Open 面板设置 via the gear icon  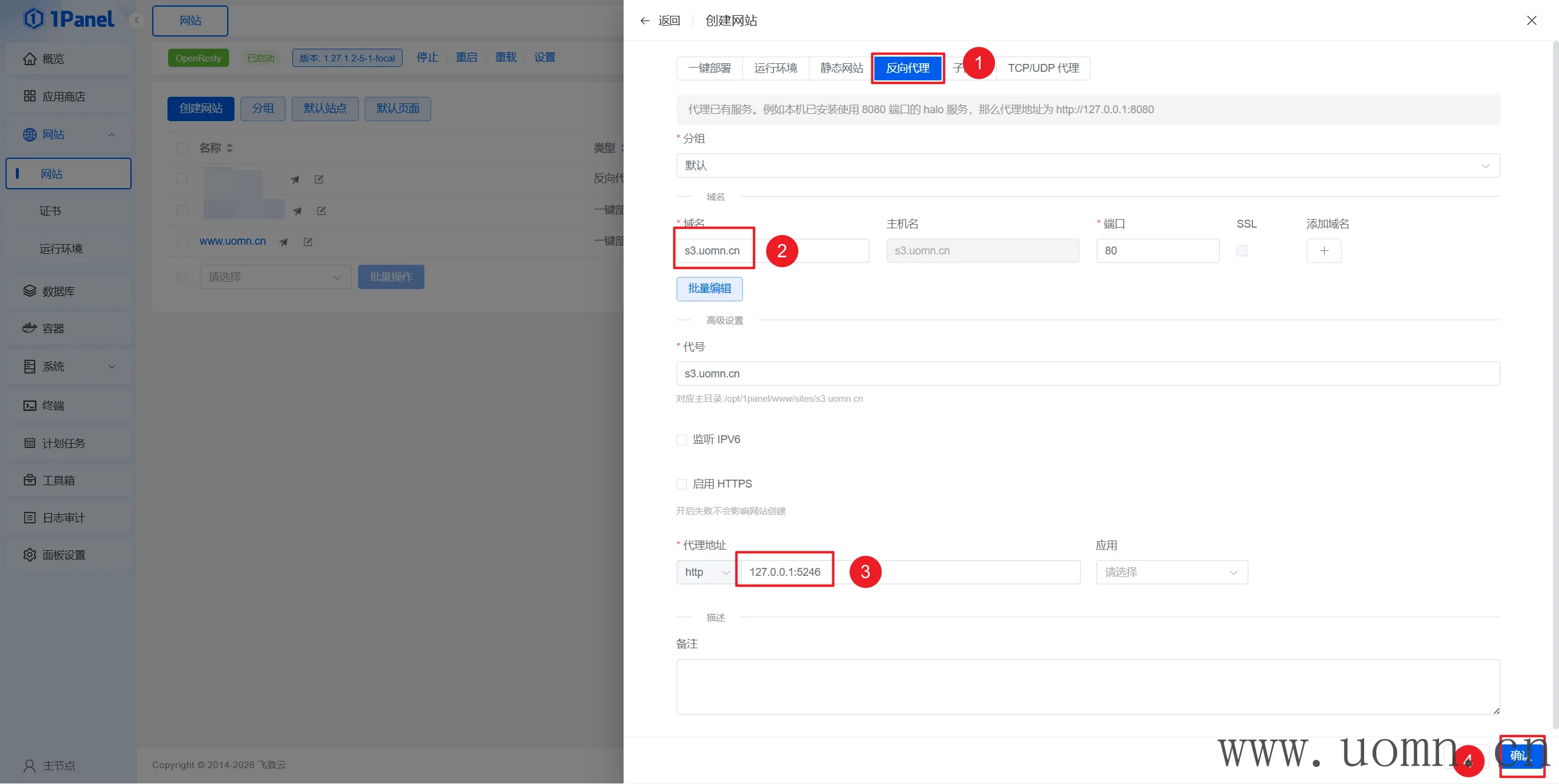click(x=30, y=555)
